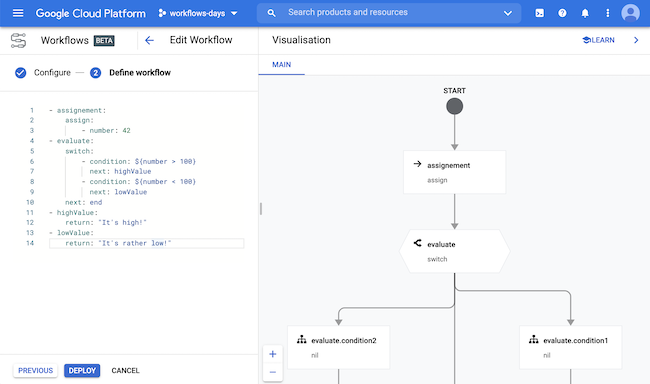Screen dimensions: 650x384
Task: Deploy the workflow
Action: 82,371
